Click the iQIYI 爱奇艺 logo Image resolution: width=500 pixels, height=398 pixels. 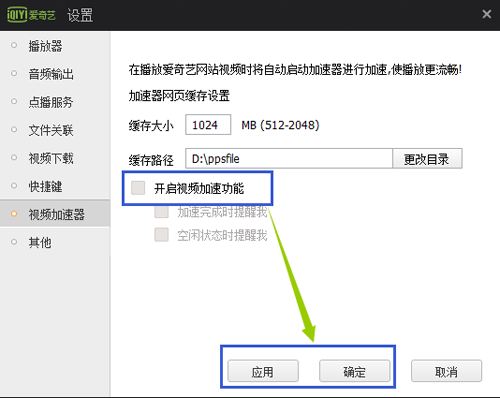click(x=31, y=15)
